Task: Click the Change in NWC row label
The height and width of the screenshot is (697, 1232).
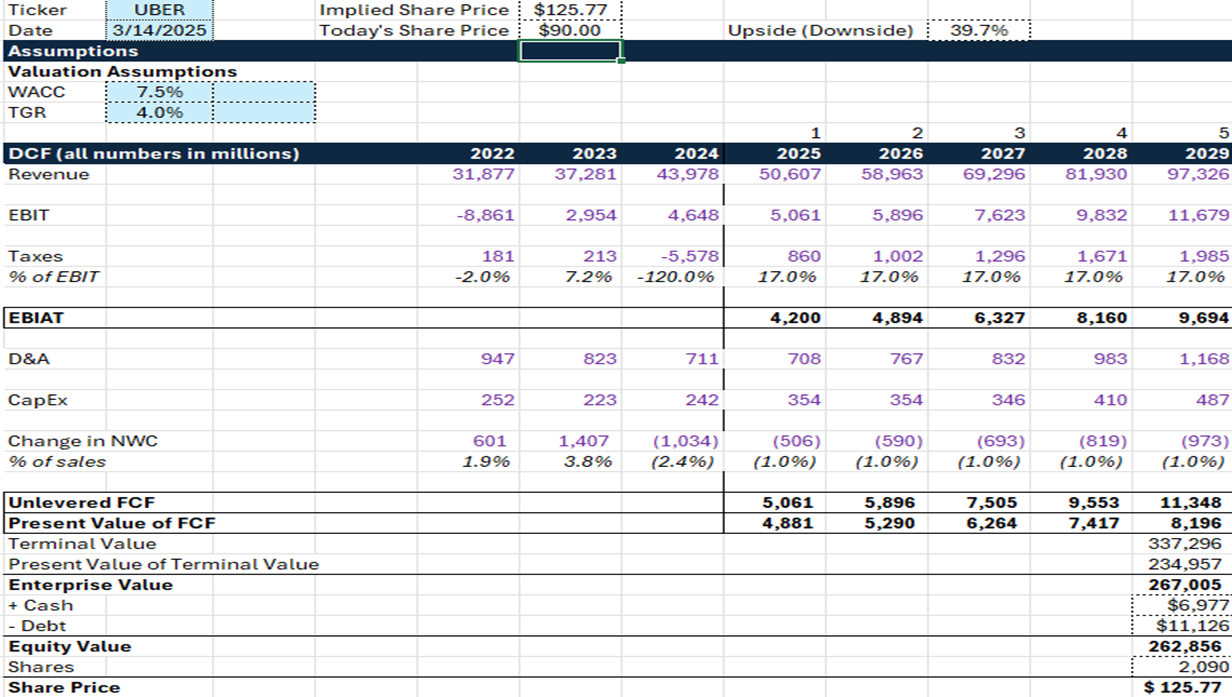Action: (x=83, y=441)
